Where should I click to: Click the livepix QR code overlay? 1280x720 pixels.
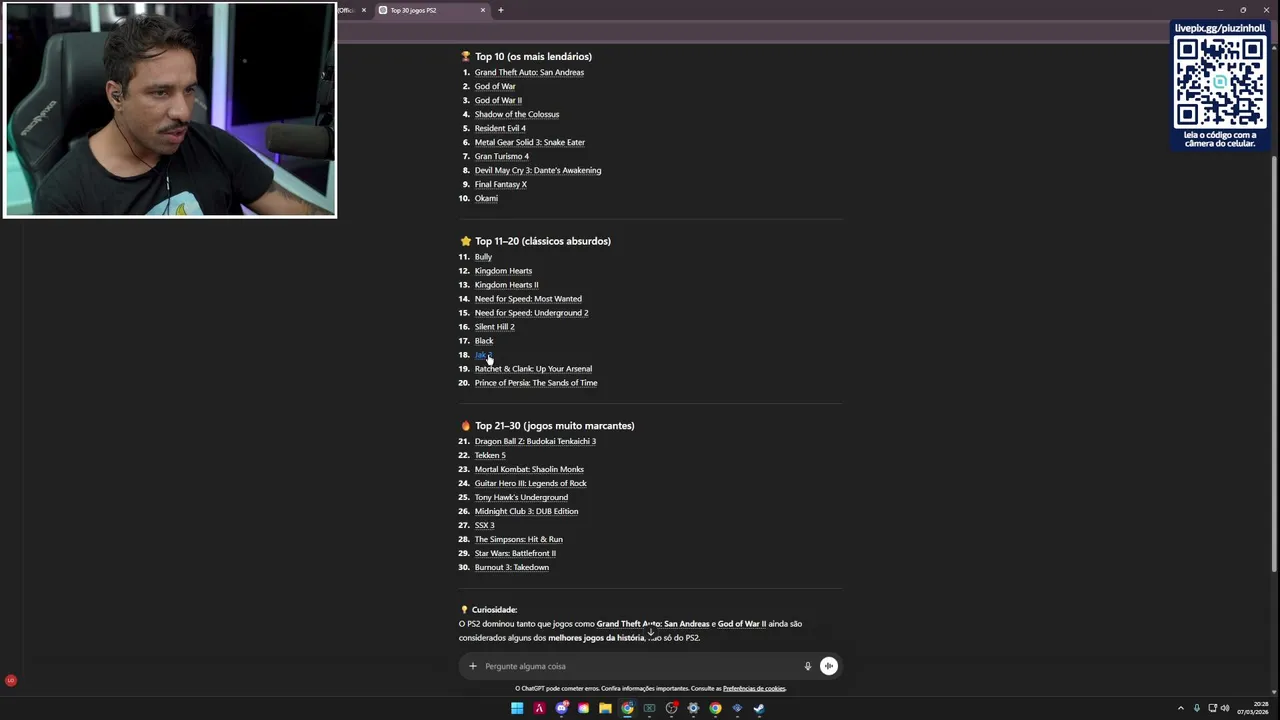[1219, 85]
